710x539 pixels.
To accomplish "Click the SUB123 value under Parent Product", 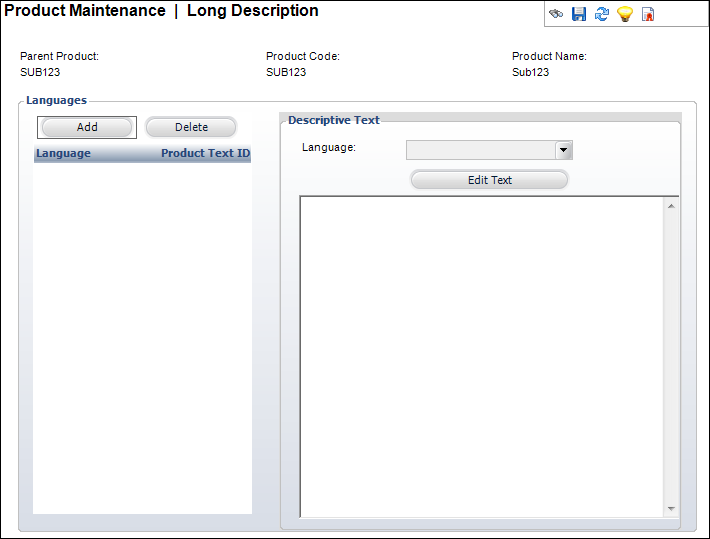I will pos(40,72).
